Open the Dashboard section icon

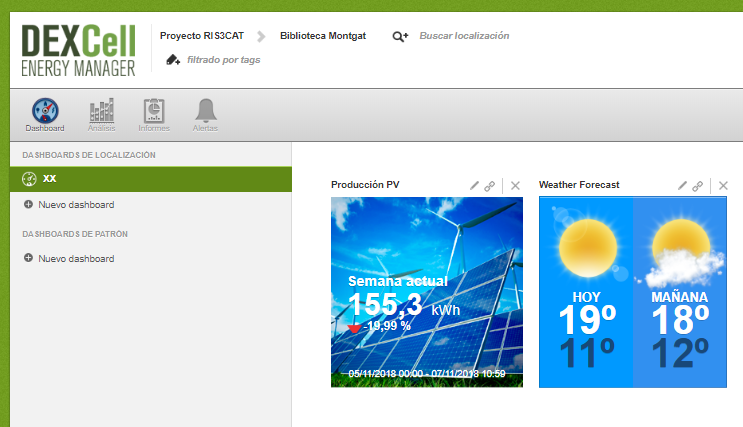(x=45, y=112)
